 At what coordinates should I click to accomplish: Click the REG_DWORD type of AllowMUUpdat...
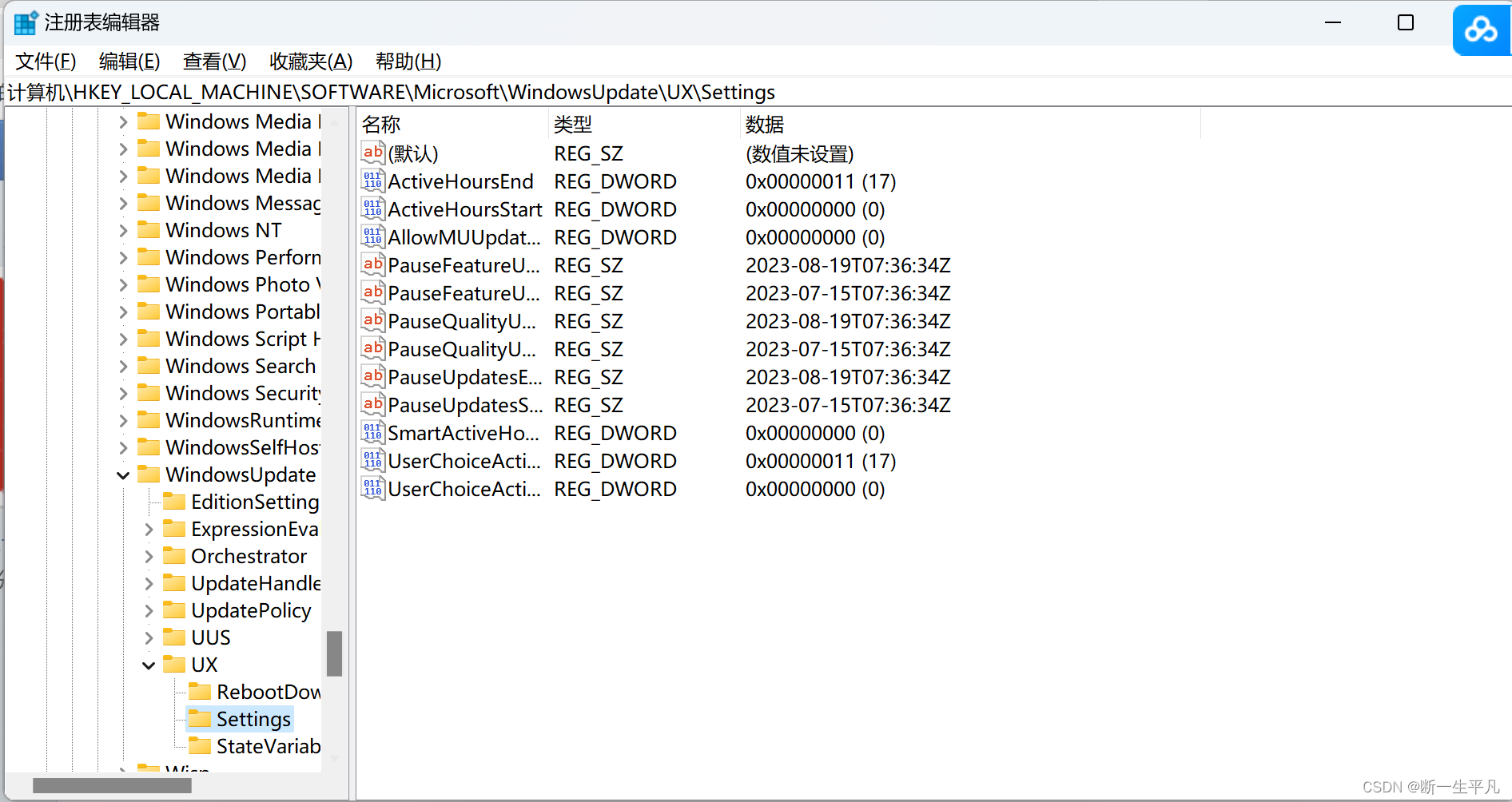tap(615, 237)
